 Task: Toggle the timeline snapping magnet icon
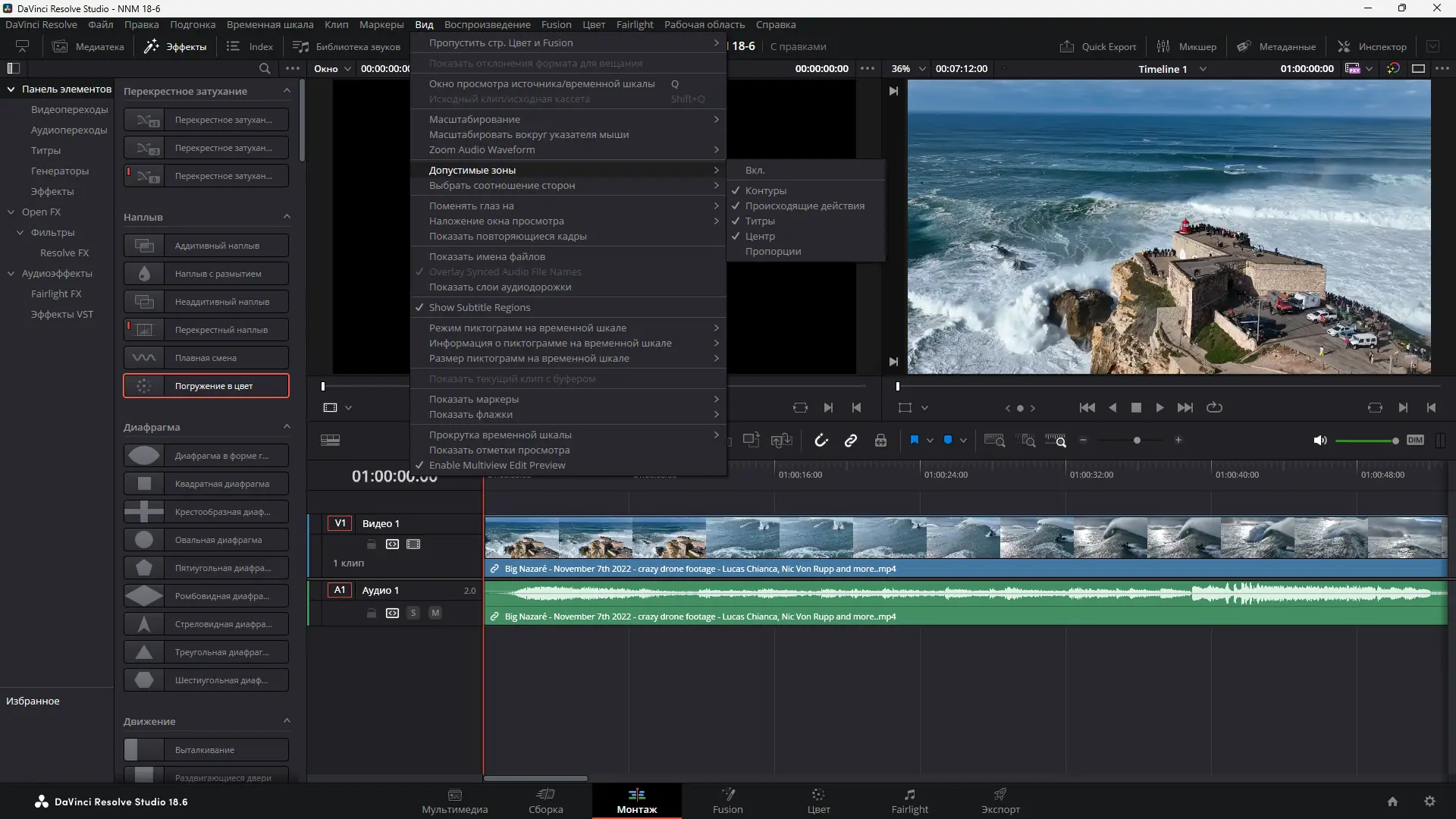point(821,441)
